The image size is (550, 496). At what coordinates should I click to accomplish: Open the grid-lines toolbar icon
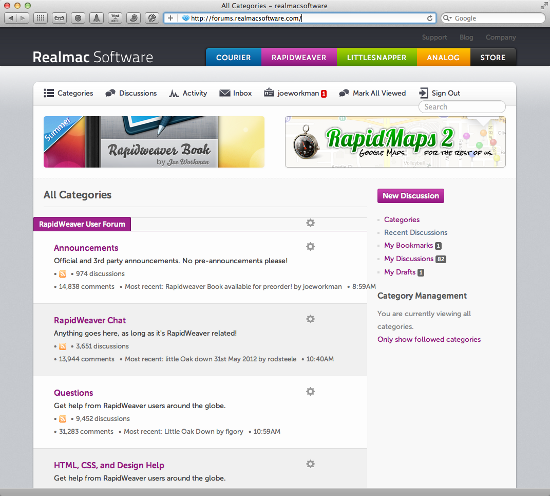pyautogui.click(x=40, y=18)
